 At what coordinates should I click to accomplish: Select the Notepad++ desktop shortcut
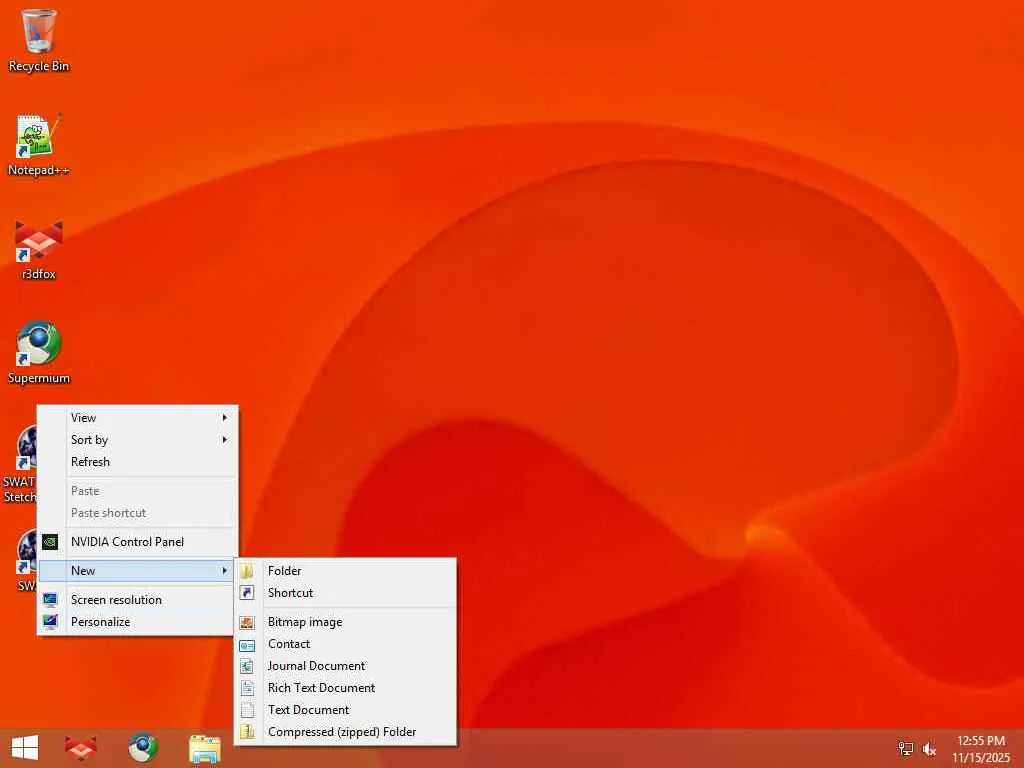pos(38,145)
